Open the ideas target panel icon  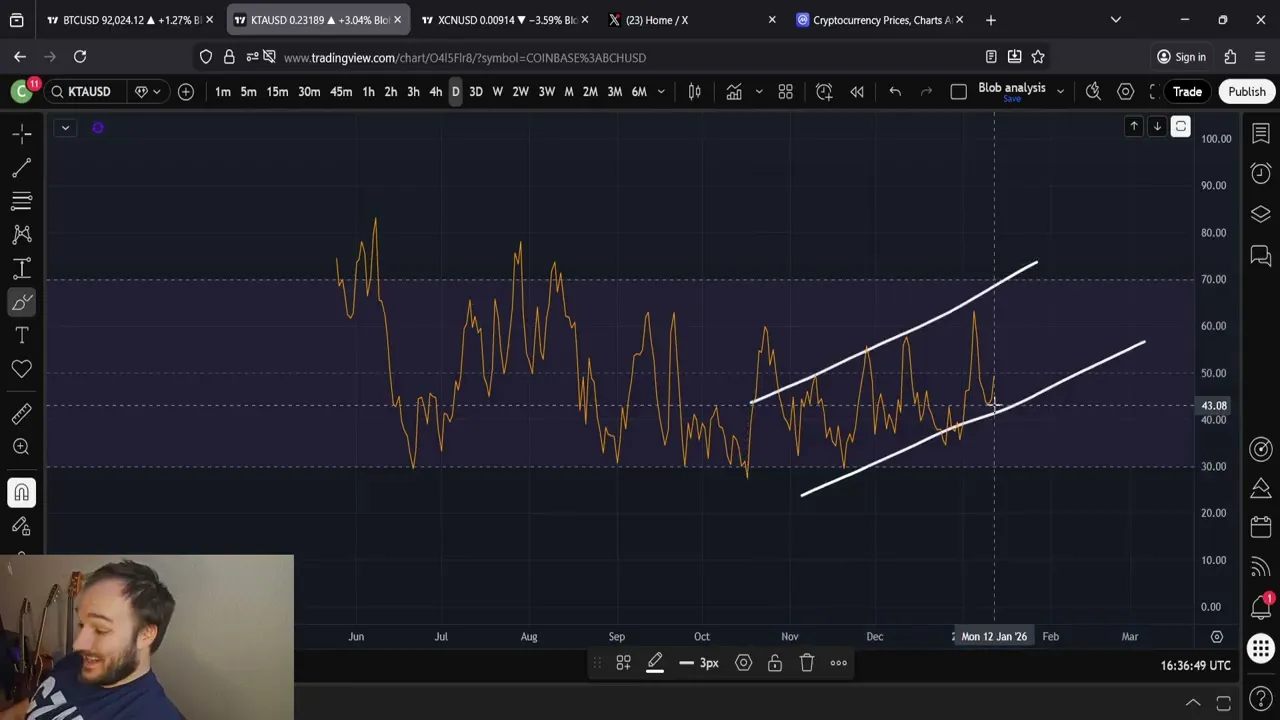[x=1261, y=449]
